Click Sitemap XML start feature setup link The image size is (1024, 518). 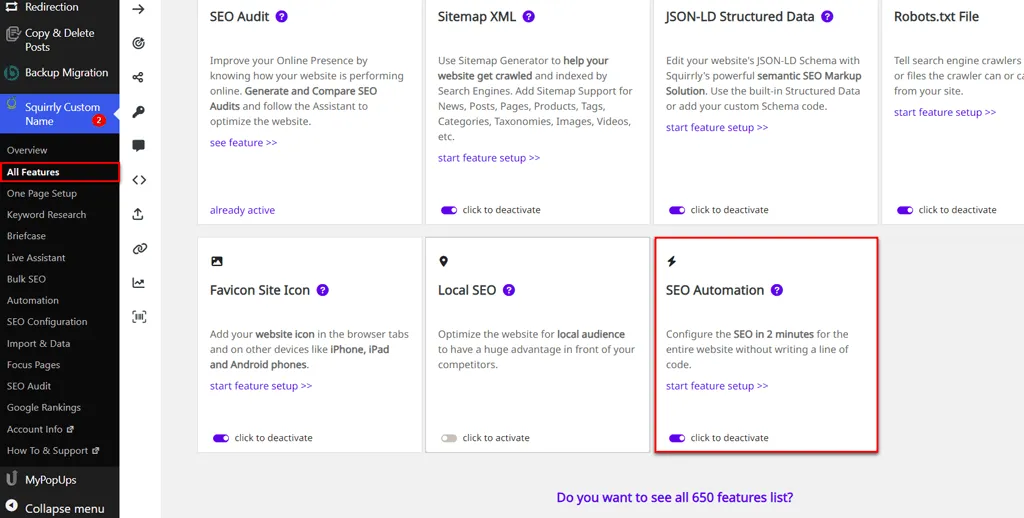(489, 157)
